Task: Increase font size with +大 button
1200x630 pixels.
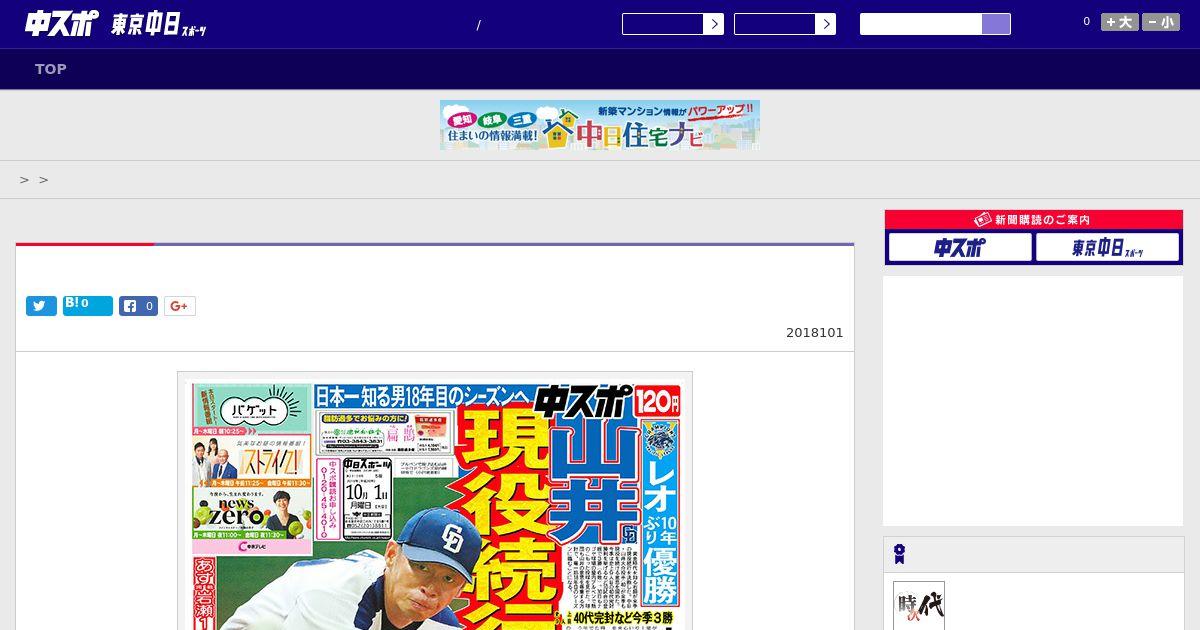Action: pos(1119,22)
